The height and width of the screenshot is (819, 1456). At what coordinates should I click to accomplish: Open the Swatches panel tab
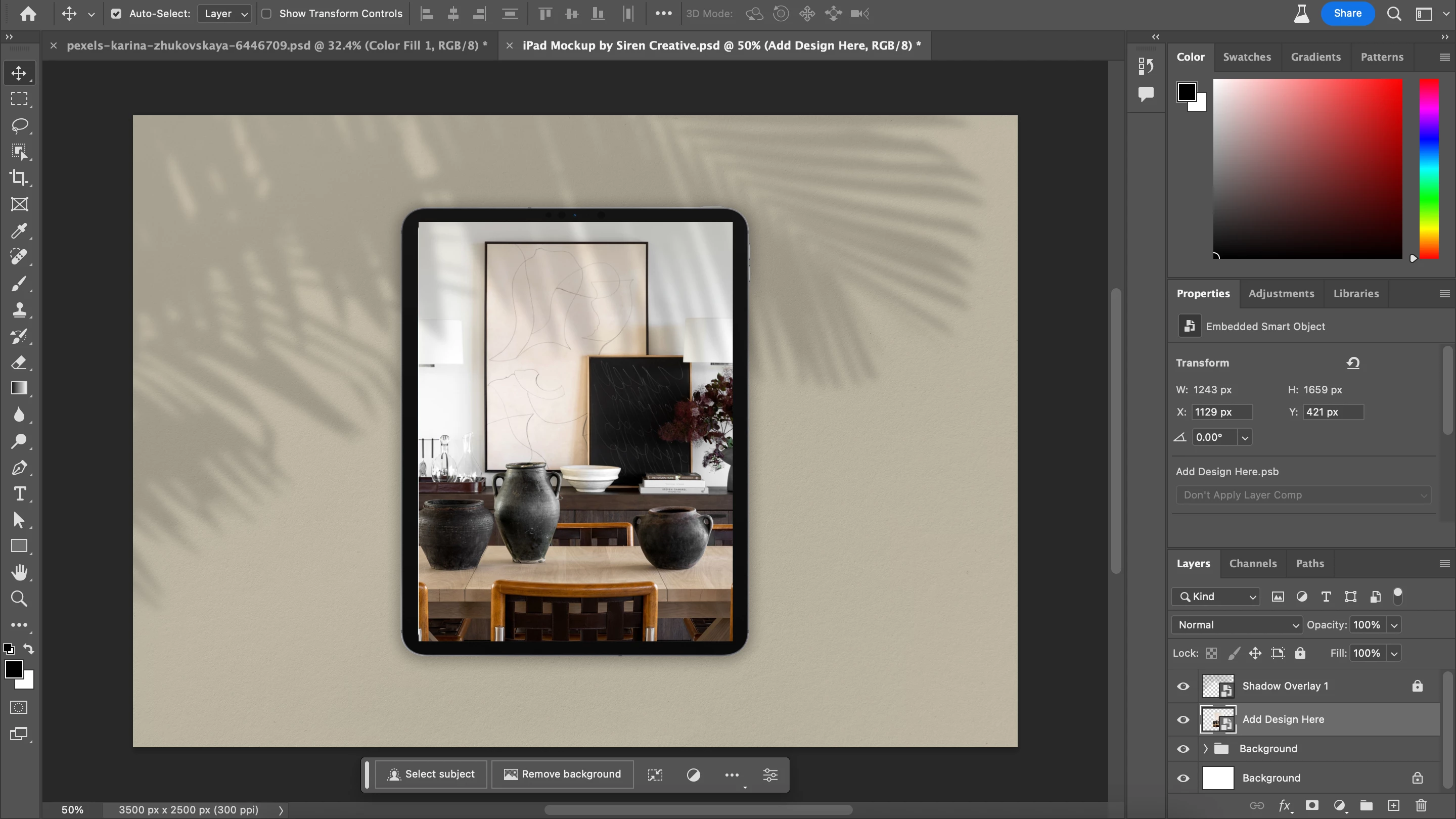point(1246,57)
